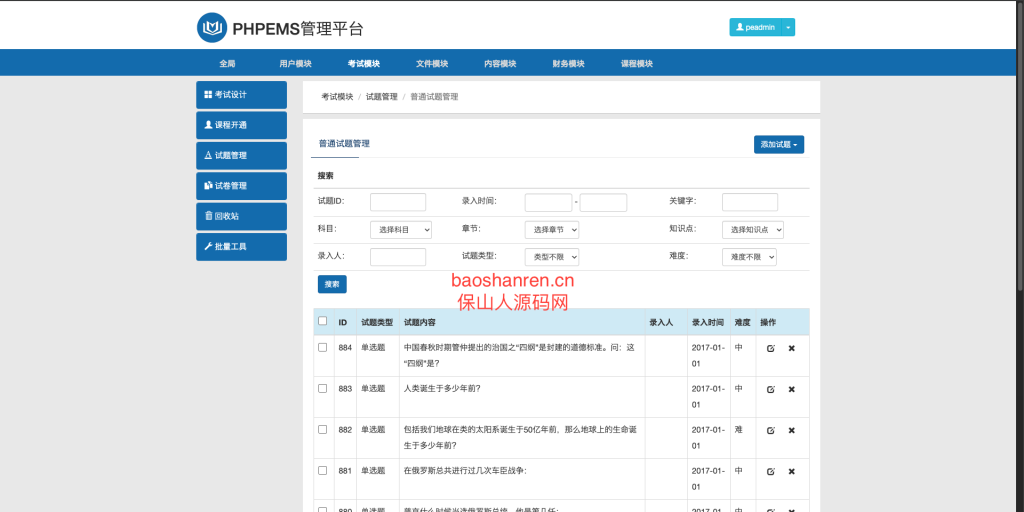
Task: Expand the 添加试题 dropdown button
Action: (778, 144)
